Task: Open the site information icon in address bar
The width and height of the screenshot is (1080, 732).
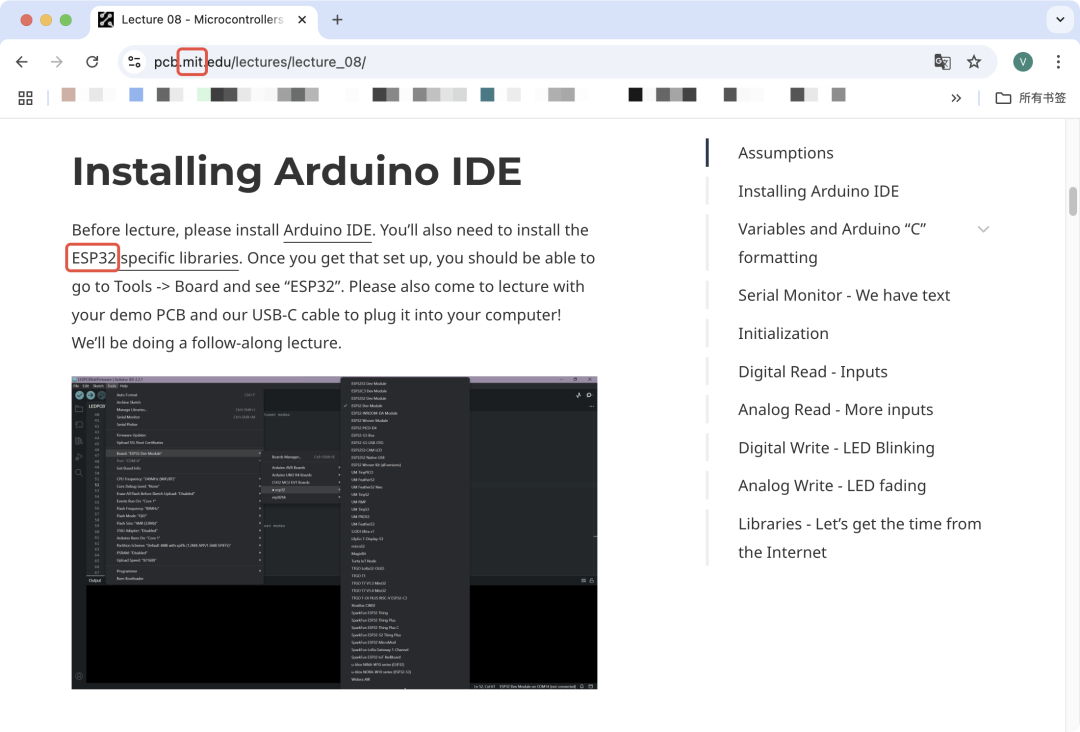Action: [x=134, y=62]
